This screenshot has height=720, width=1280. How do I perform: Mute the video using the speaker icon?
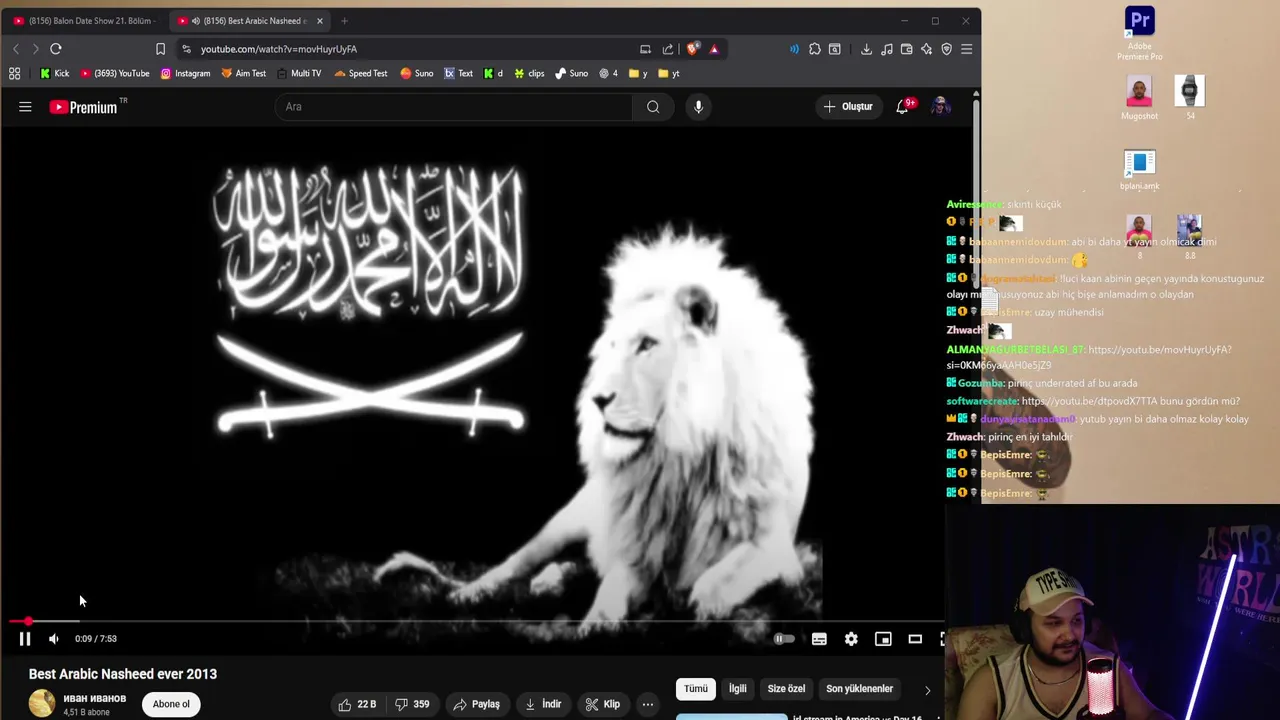click(54, 639)
